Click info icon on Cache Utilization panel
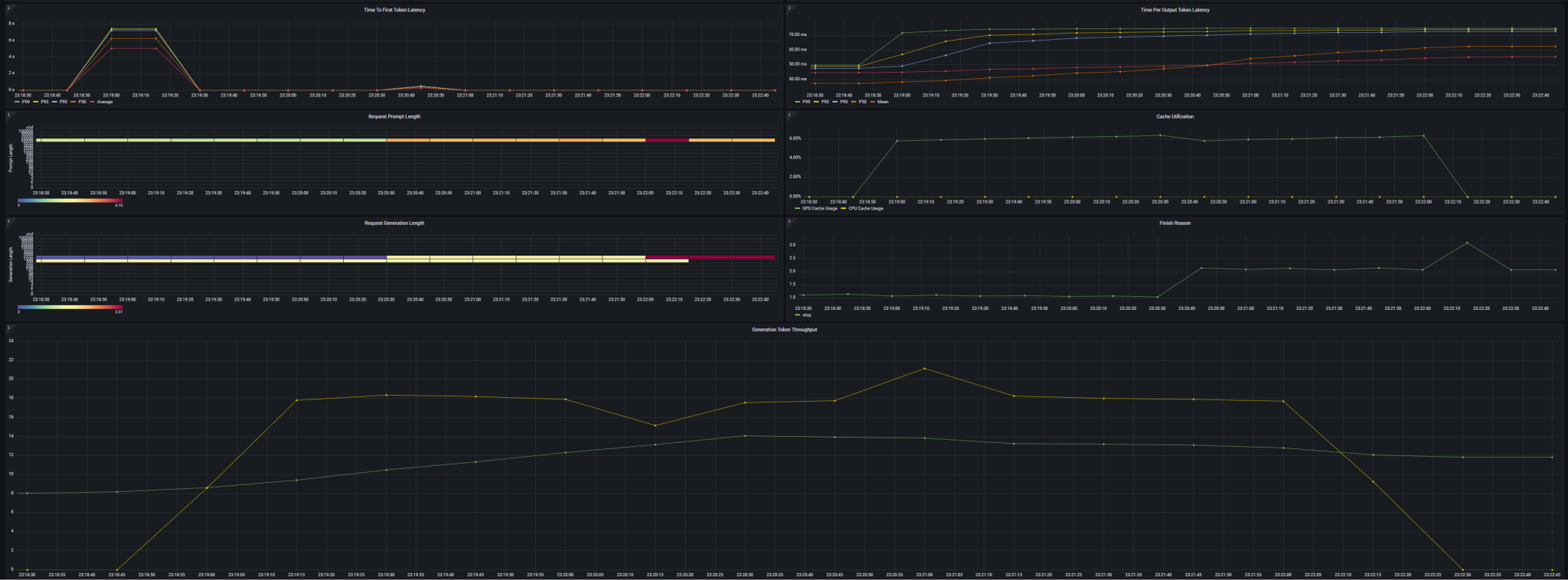 789,114
